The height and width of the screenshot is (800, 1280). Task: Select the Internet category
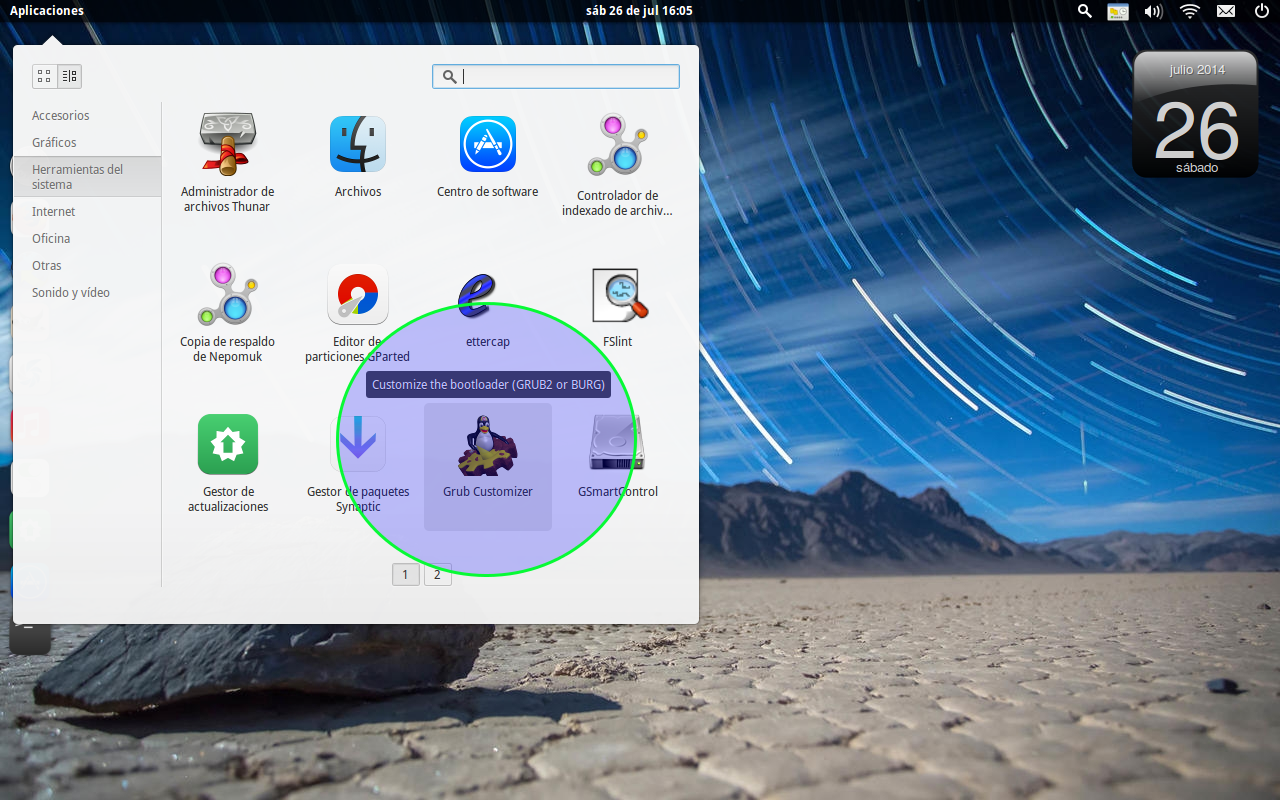[55, 211]
